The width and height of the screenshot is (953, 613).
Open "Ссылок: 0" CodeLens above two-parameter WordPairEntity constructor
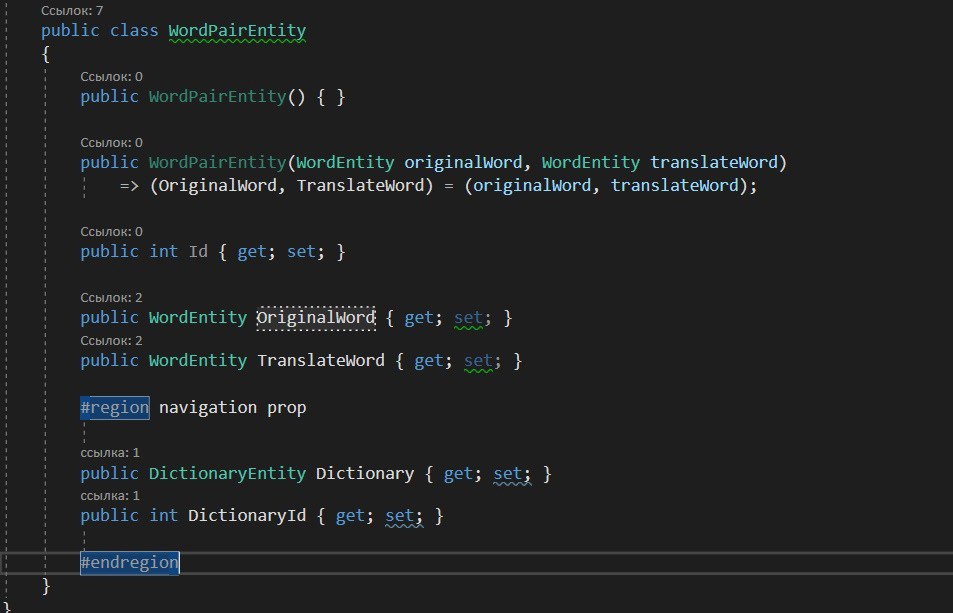pos(111,143)
